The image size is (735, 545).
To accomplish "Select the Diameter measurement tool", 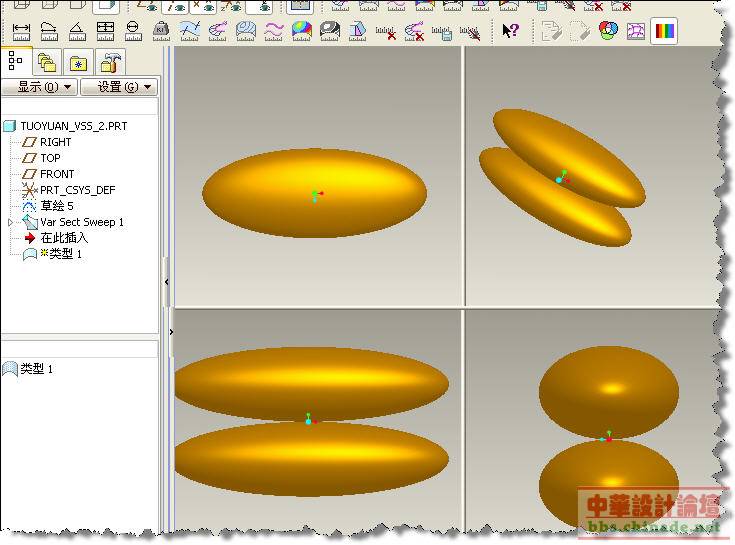I will tap(133, 31).
